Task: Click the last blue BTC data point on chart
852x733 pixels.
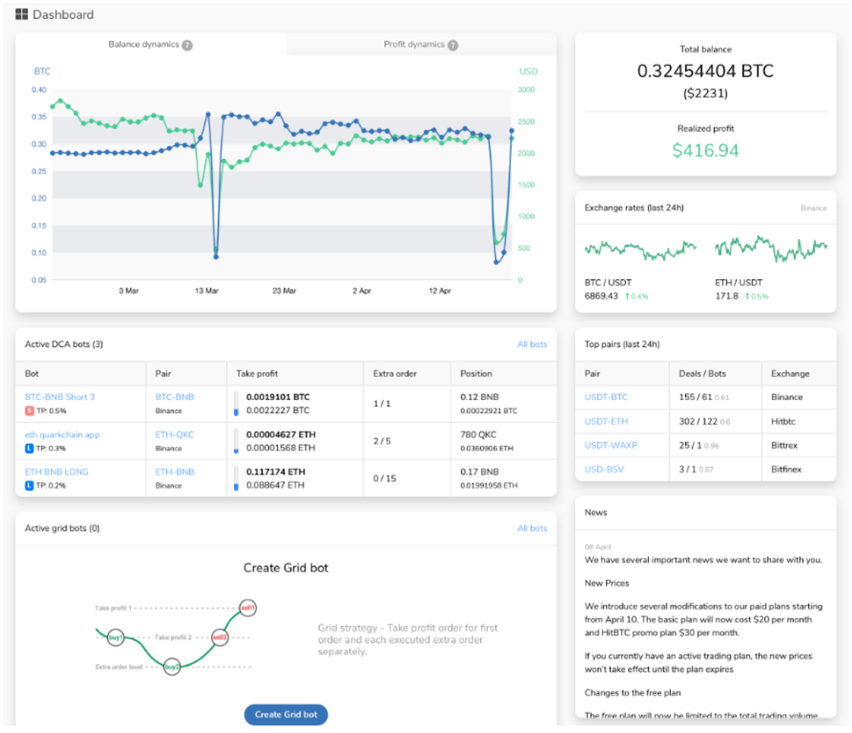Action: point(511,131)
